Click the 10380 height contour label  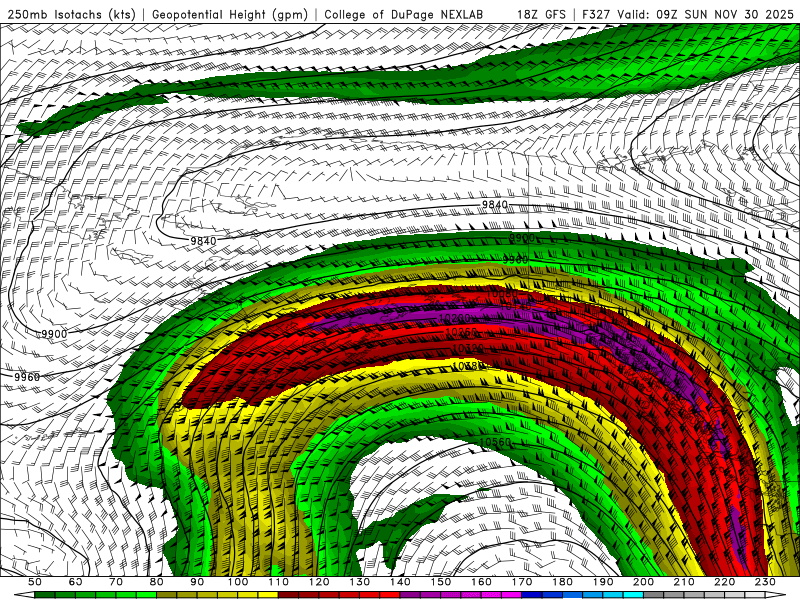[x=468, y=366]
